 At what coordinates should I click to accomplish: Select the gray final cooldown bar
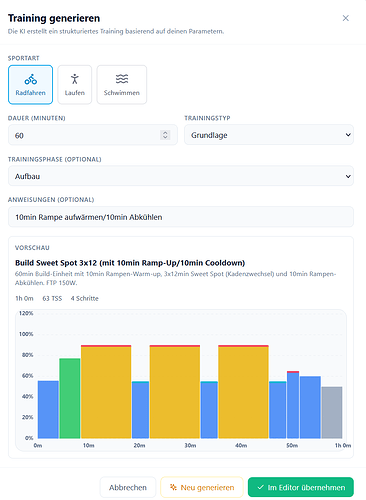pyautogui.click(x=332, y=413)
